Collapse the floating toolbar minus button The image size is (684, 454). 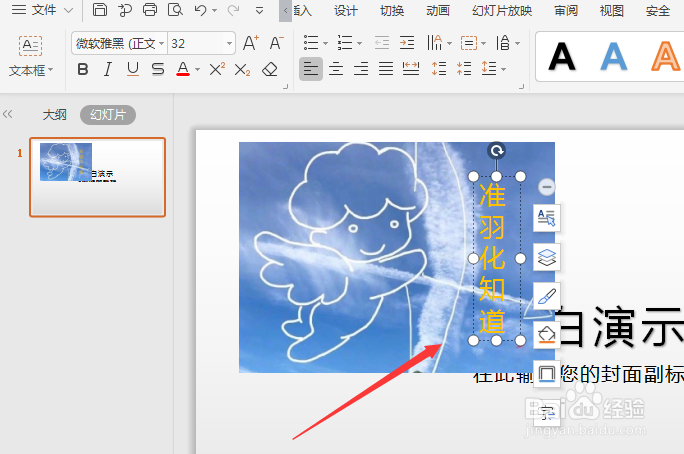click(547, 187)
